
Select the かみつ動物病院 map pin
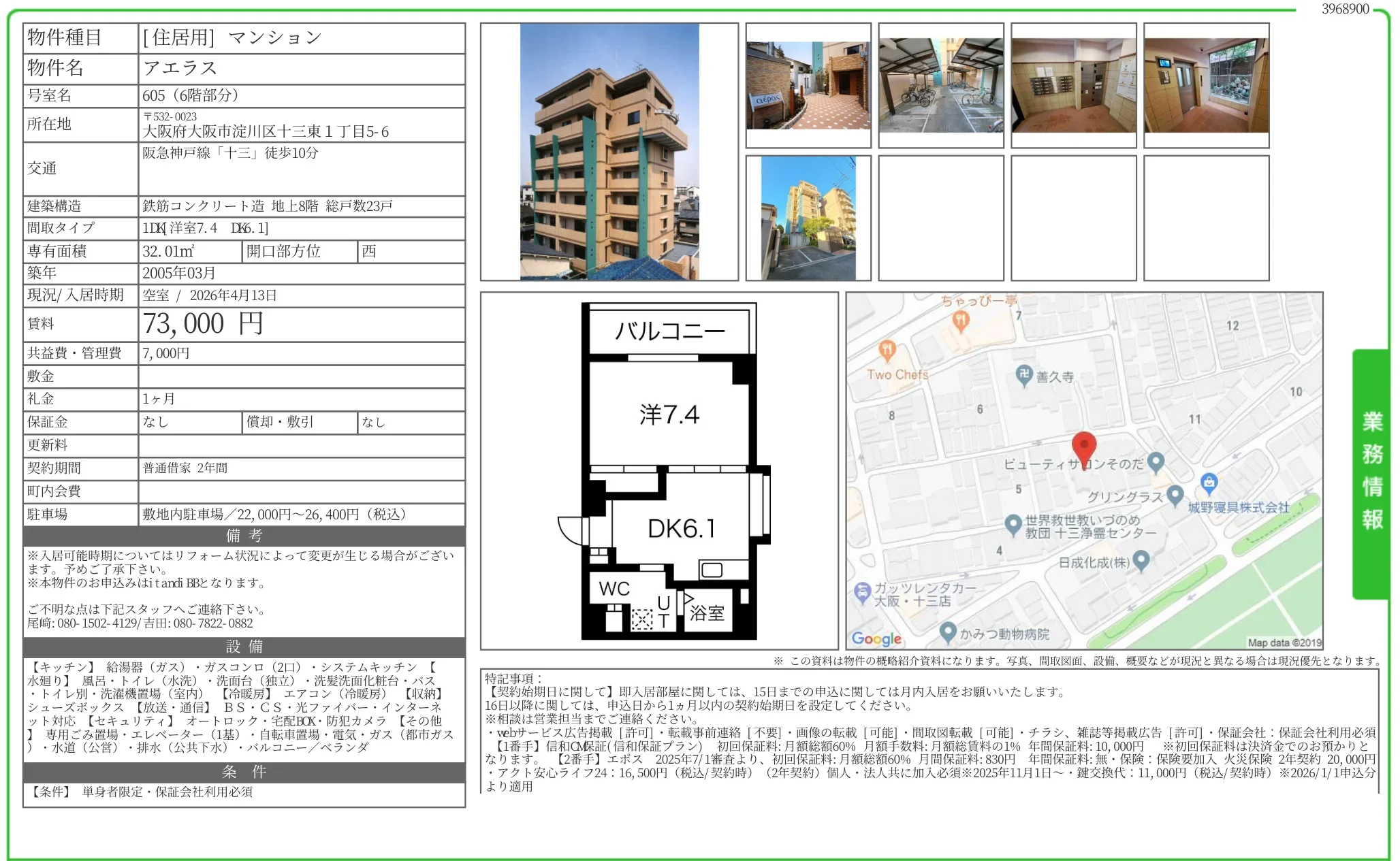[947, 632]
